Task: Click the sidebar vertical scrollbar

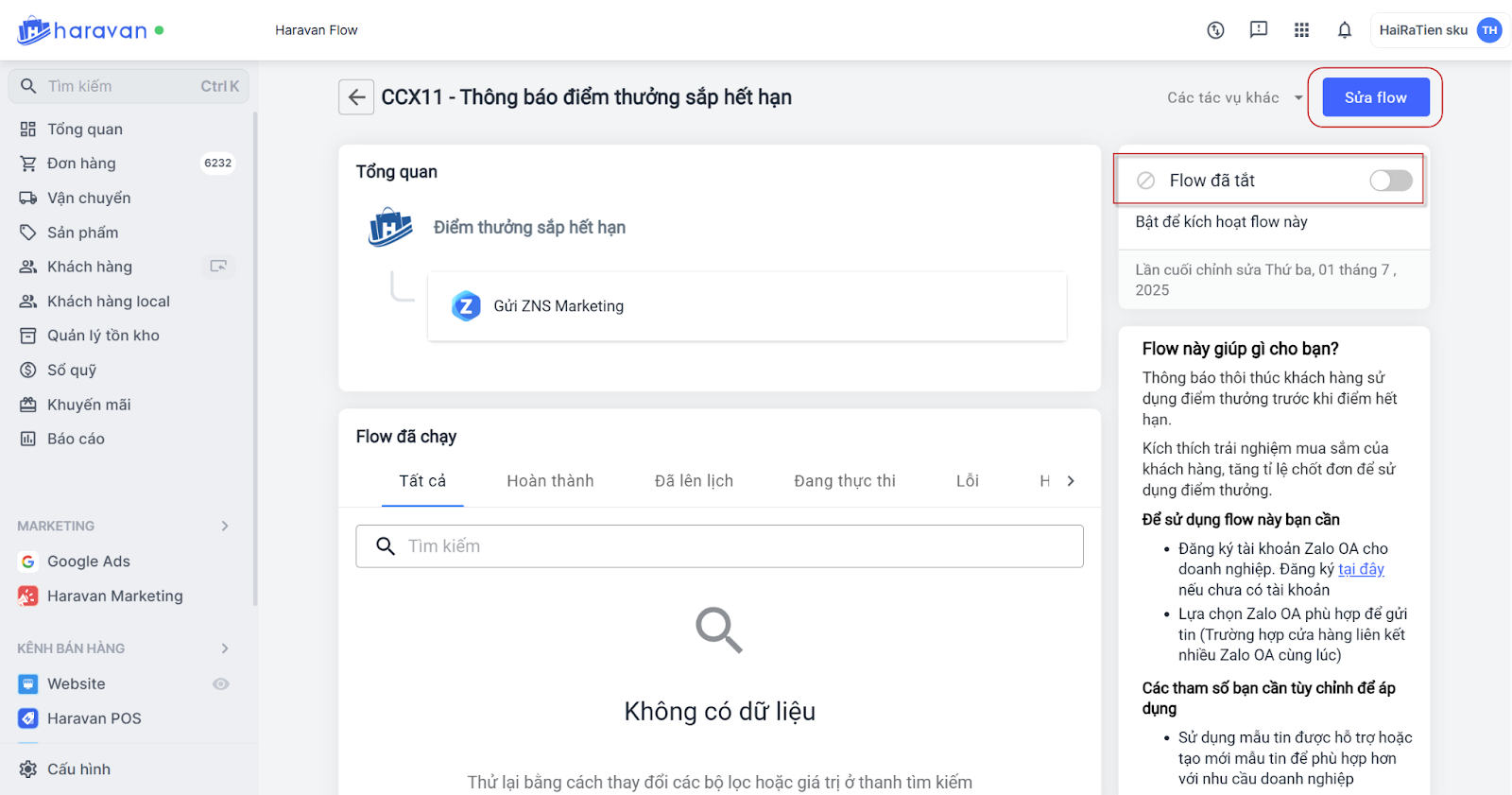Action: (x=255, y=359)
